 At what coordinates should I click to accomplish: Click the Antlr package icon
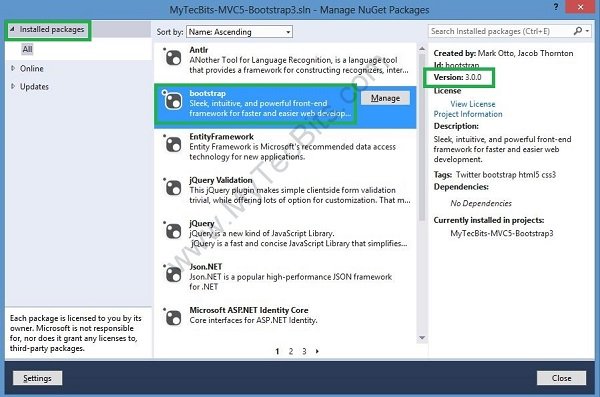173,58
